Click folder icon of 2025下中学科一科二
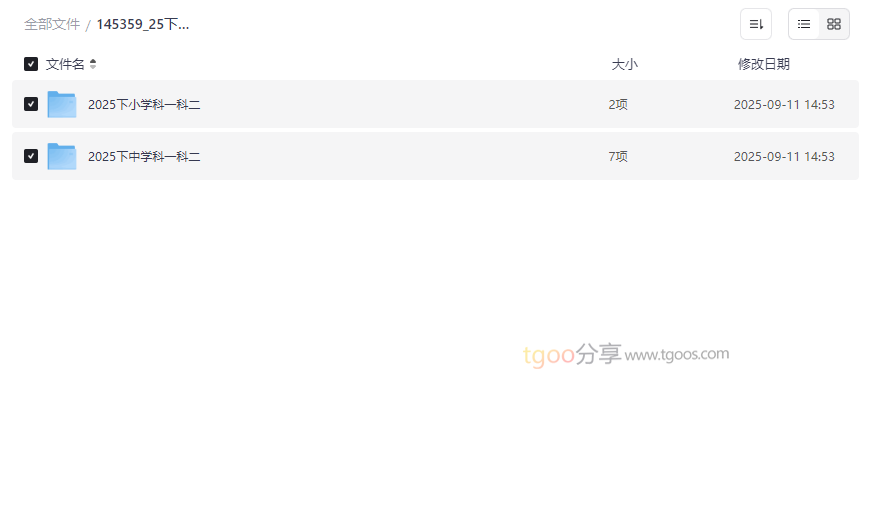The image size is (874, 514). [x=62, y=156]
